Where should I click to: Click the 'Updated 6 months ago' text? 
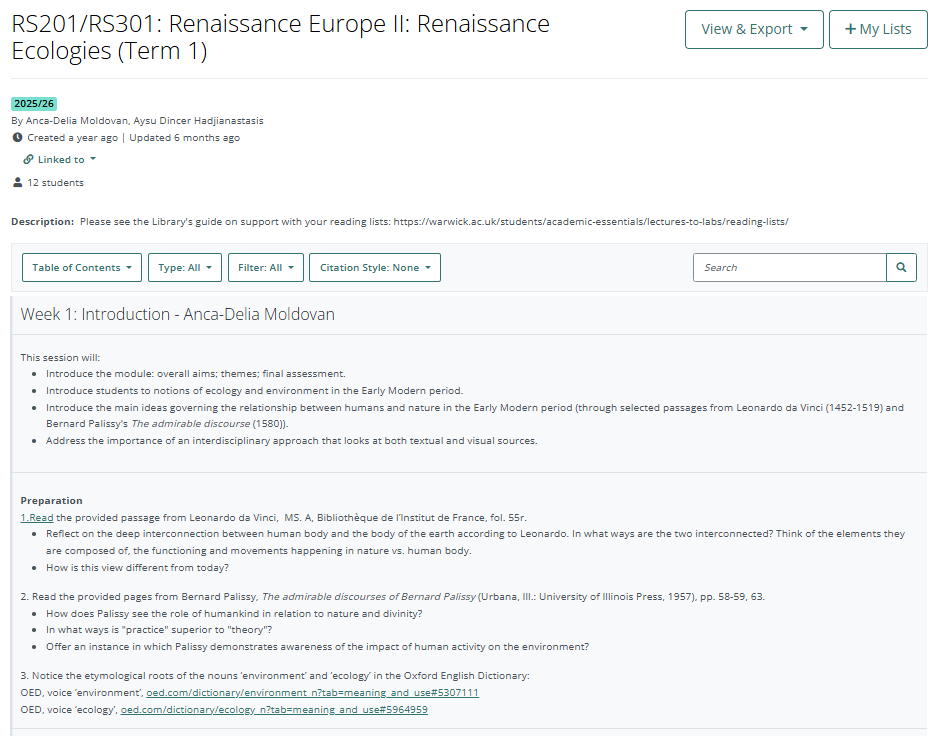click(x=185, y=137)
